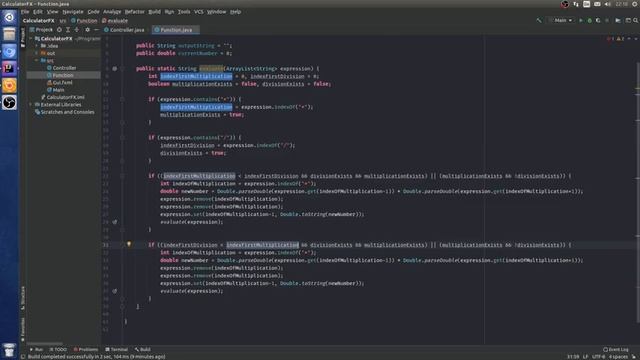
Task: Open the Project Structure icon
Action: [618, 20]
